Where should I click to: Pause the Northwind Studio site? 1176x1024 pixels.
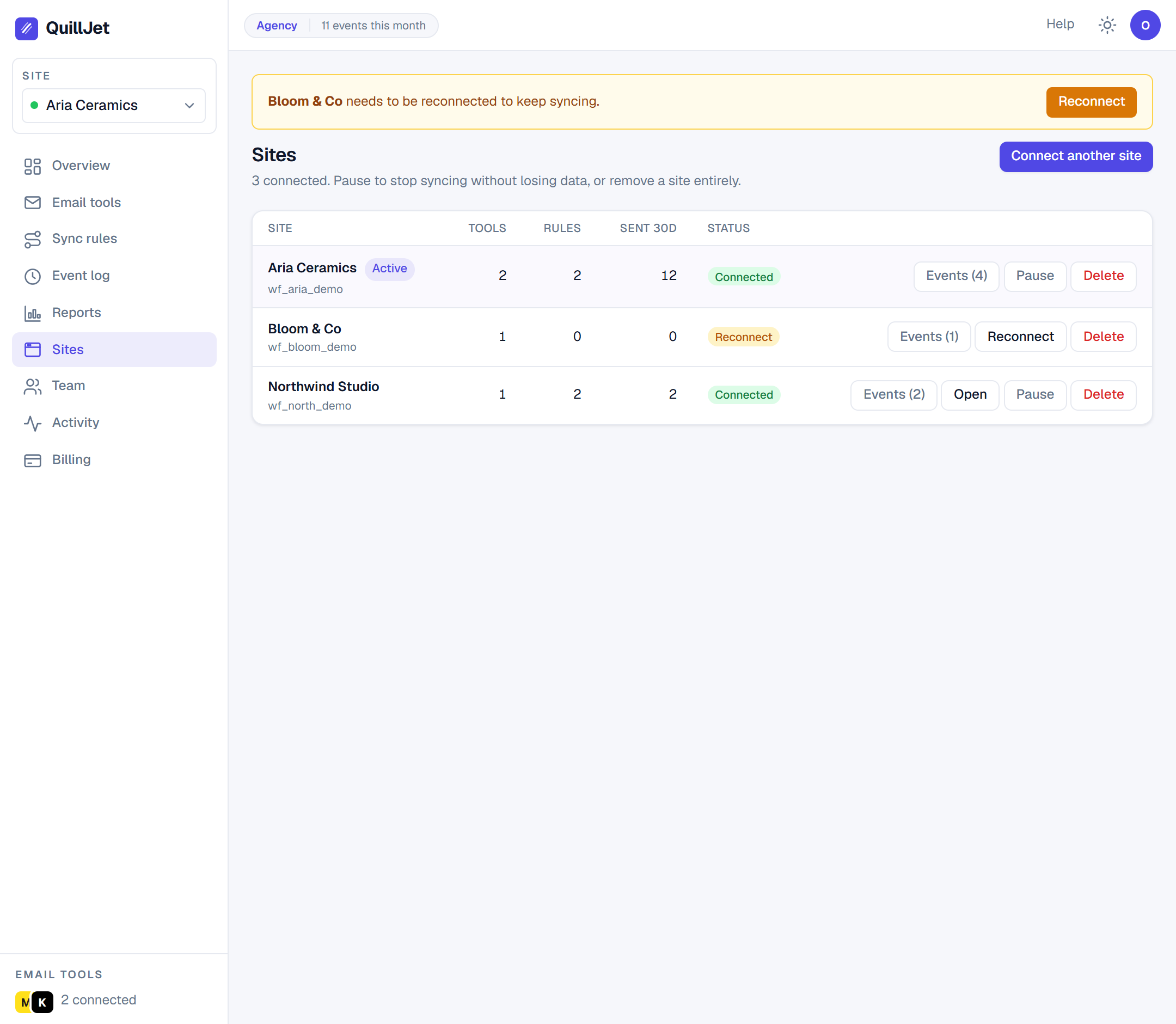coord(1034,395)
